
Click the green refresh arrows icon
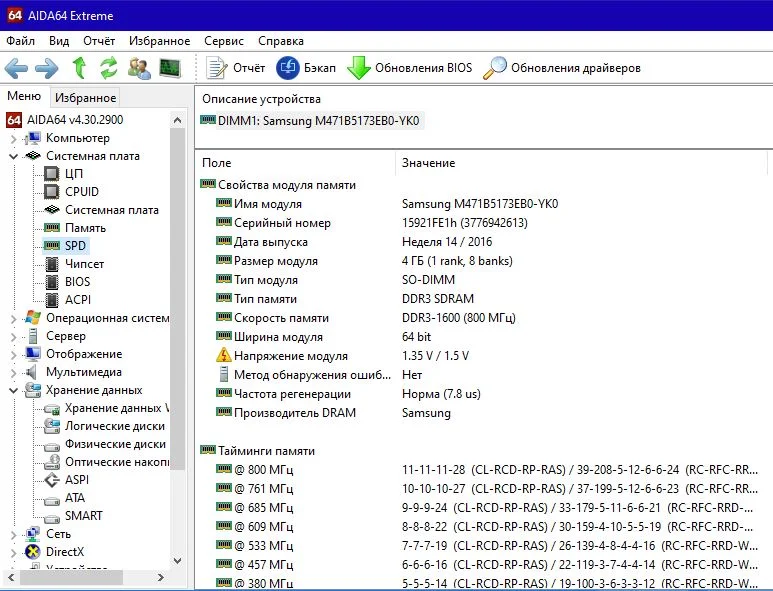[x=108, y=68]
